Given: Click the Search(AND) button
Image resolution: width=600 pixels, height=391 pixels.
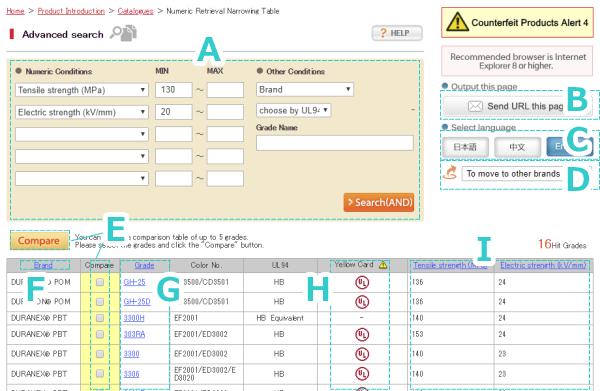Looking at the screenshot, I should click(x=379, y=202).
